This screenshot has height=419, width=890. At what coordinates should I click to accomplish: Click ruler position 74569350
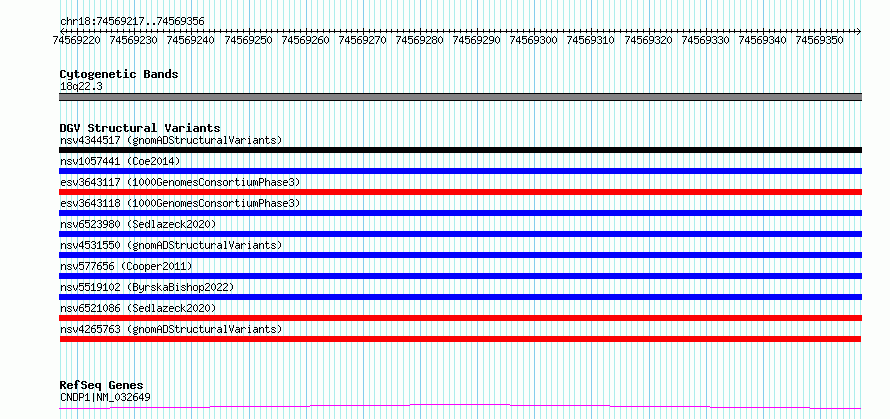click(x=820, y=40)
